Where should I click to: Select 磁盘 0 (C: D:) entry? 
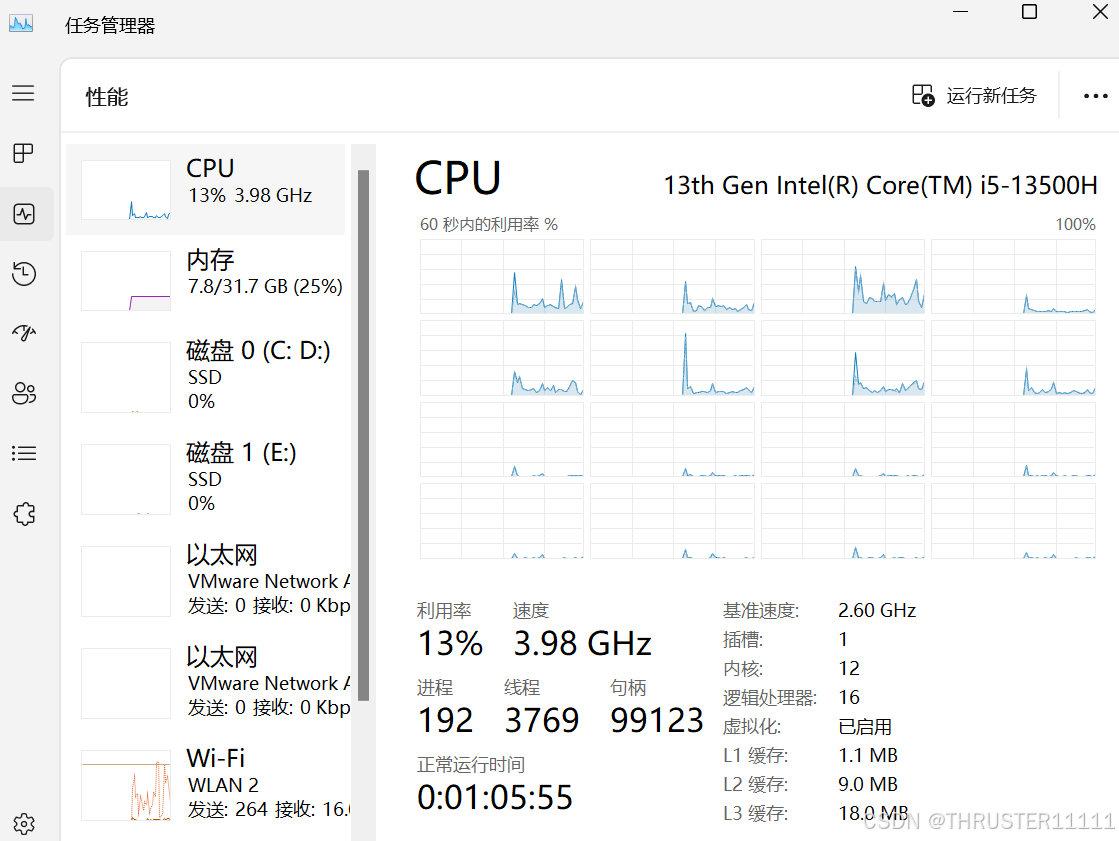pyautogui.click(x=206, y=376)
